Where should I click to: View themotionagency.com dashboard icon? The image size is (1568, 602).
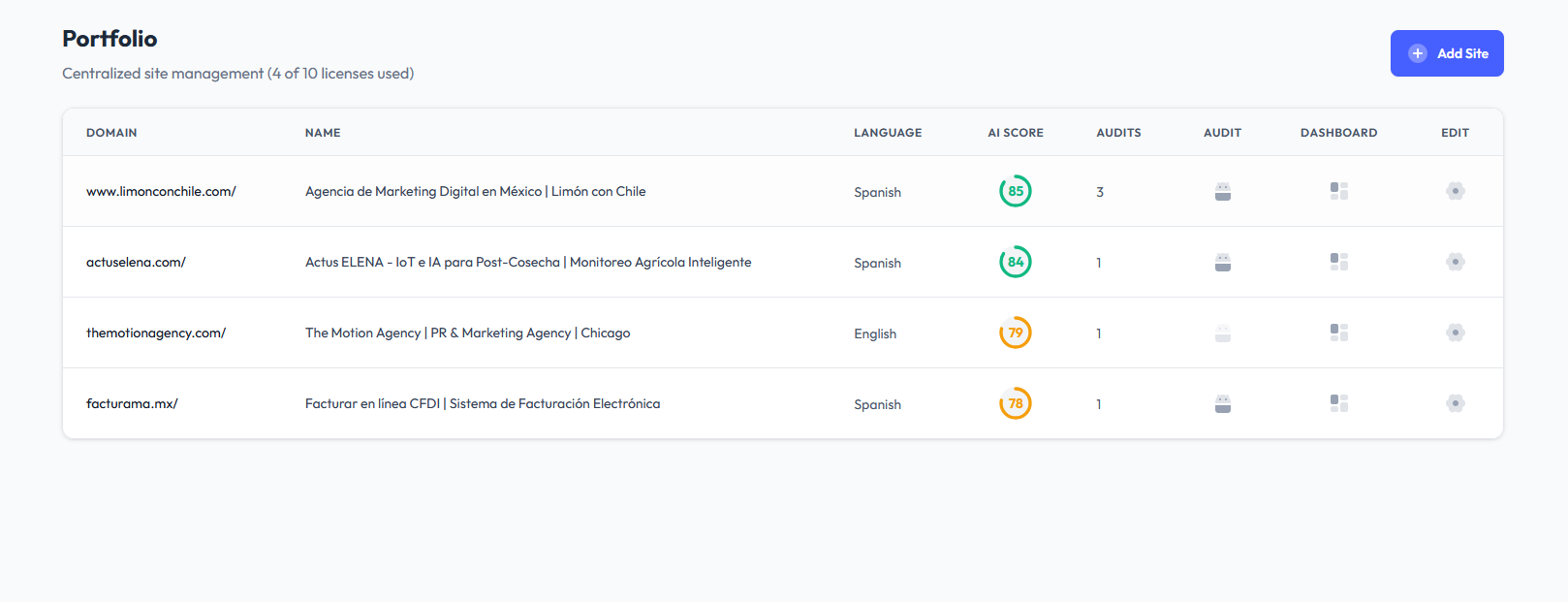pyautogui.click(x=1339, y=333)
